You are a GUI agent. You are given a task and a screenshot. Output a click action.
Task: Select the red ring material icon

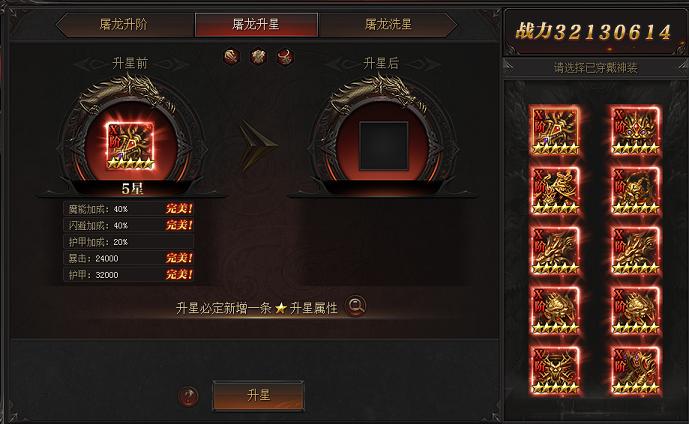click(285, 57)
